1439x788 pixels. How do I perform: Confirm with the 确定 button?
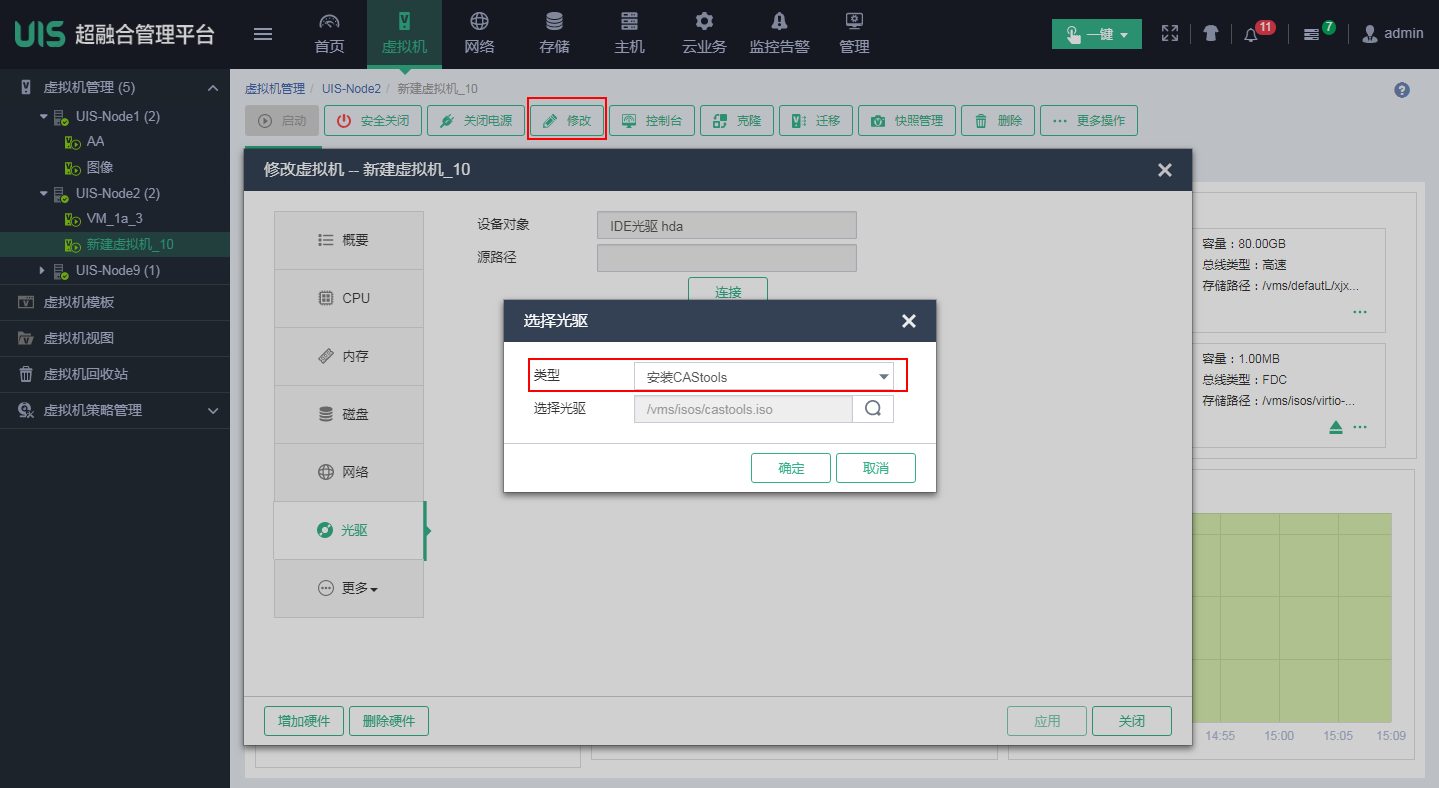[x=790, y=467]
